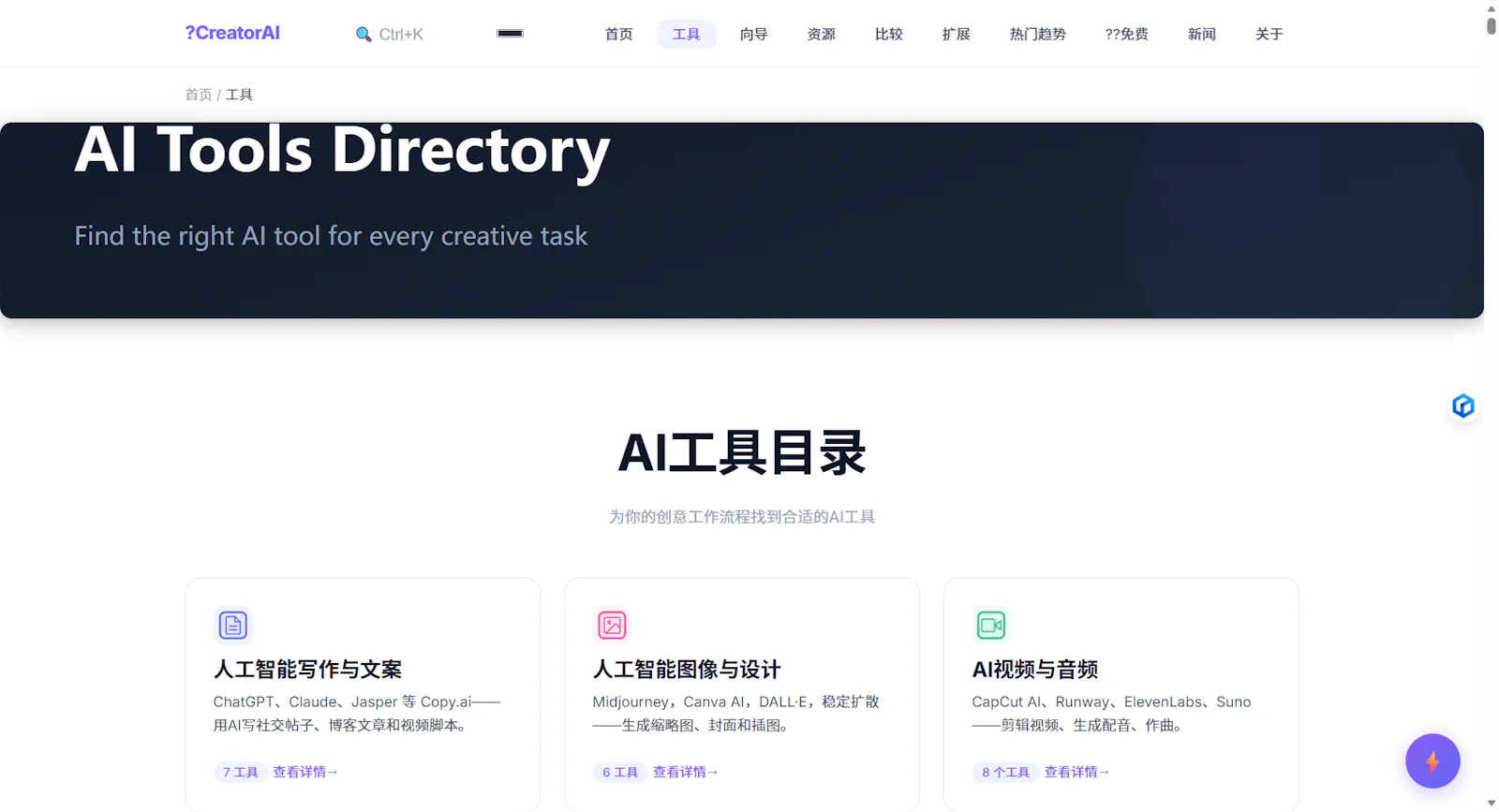
Task: Click the blue hexagon floating widget icon
Action: pos(1463,406)
